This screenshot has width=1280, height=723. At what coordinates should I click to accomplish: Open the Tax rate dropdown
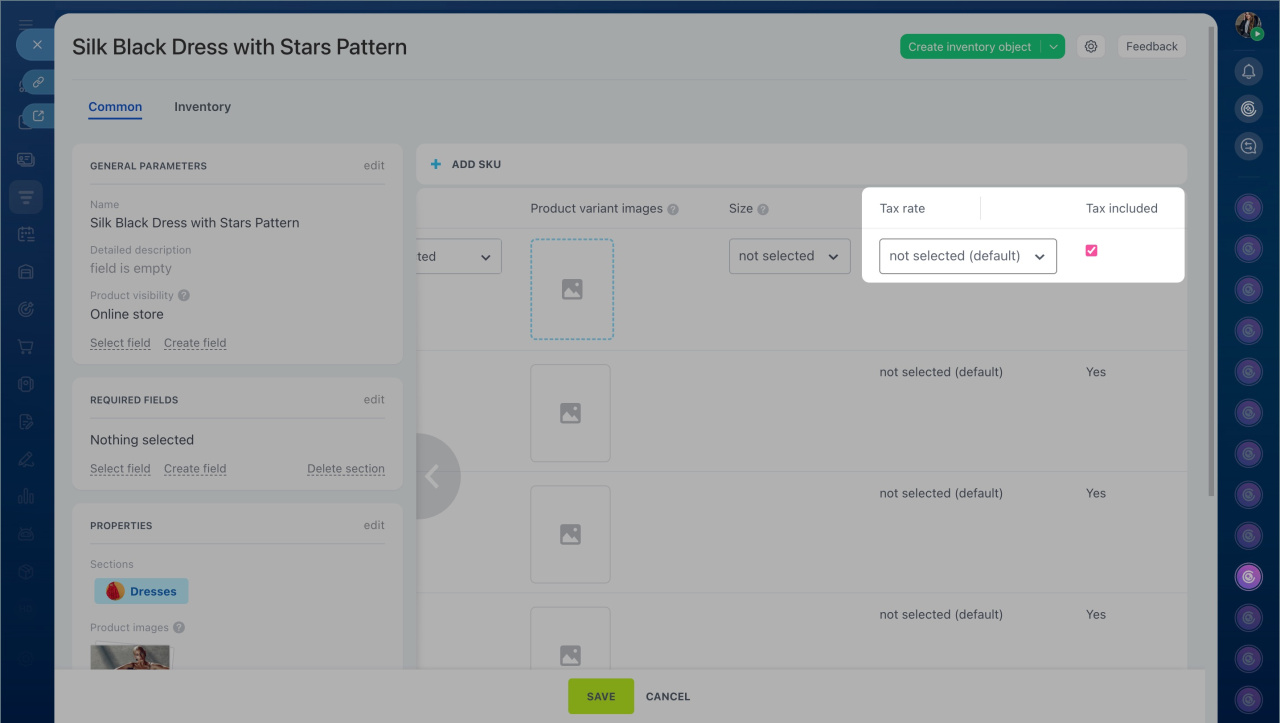(967, 256)
